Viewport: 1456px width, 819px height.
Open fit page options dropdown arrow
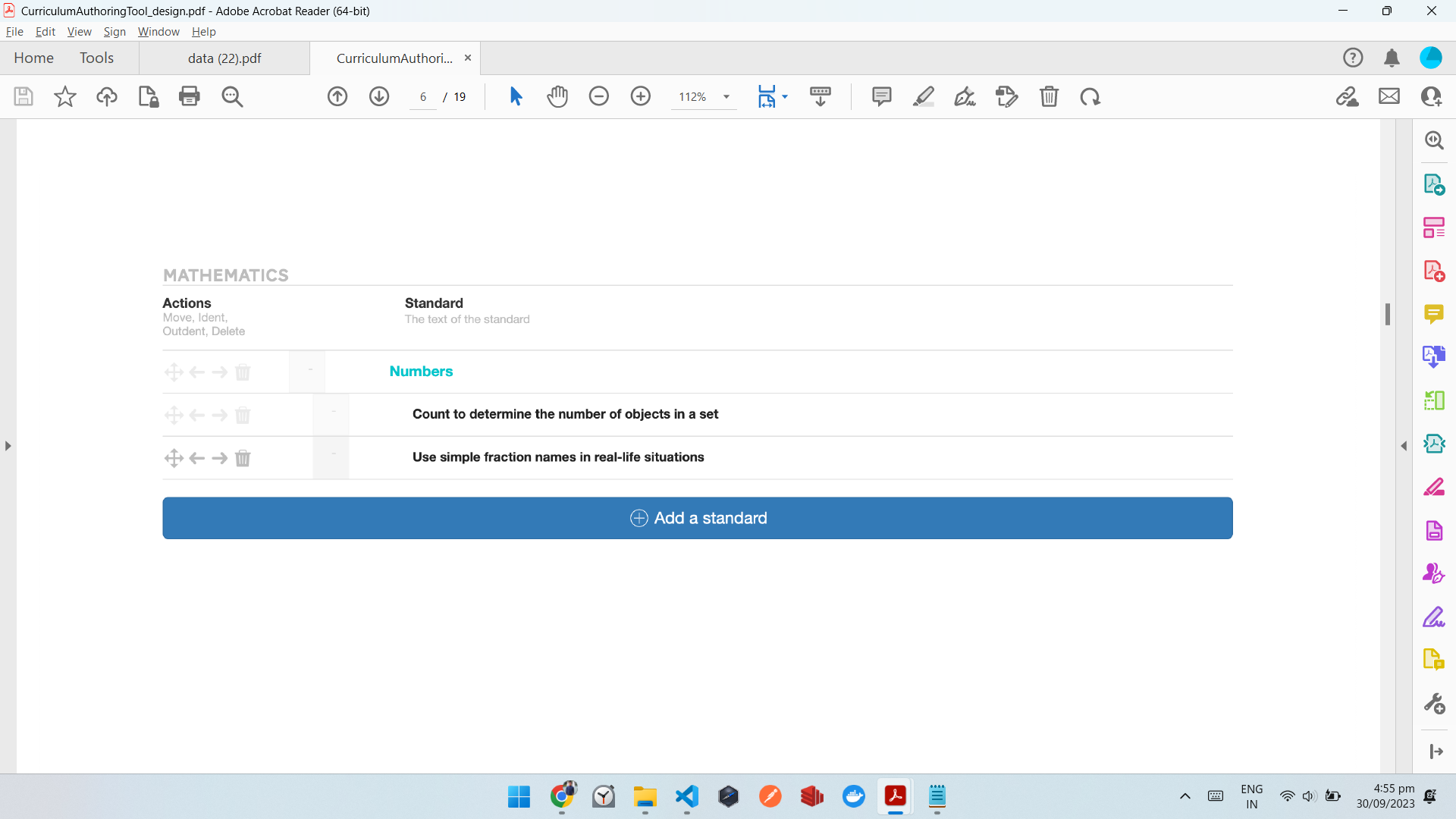coord(785,96)
